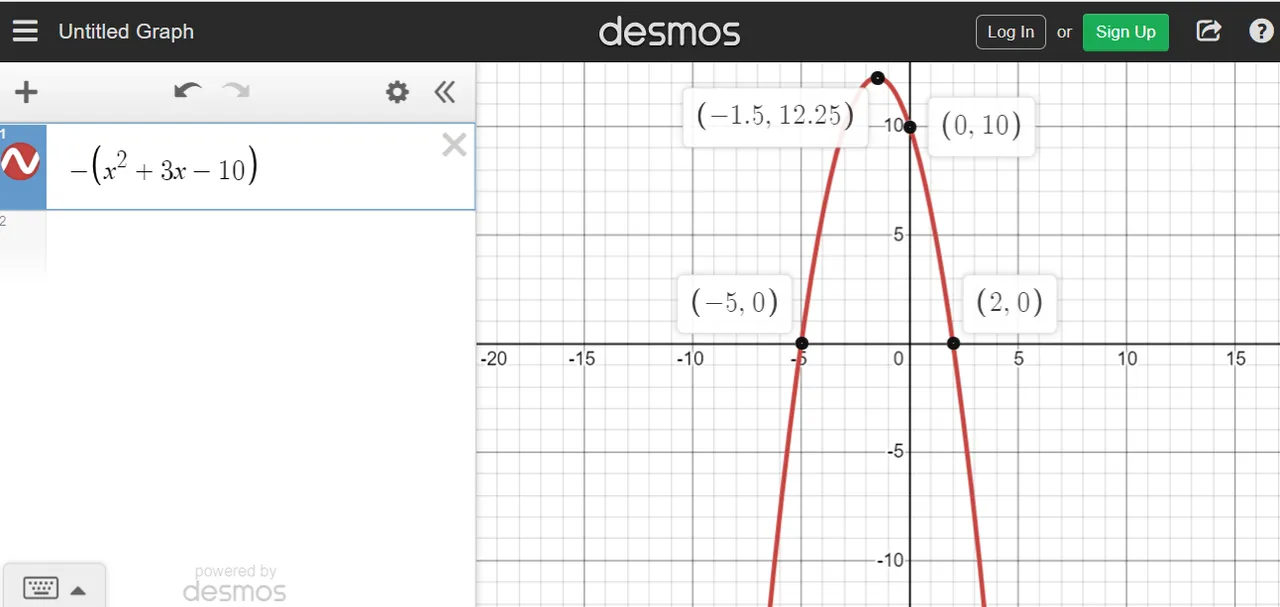Select the vertex point (−1.5, 12.25)
1280x607 pixels.
[x=877, y=78]
